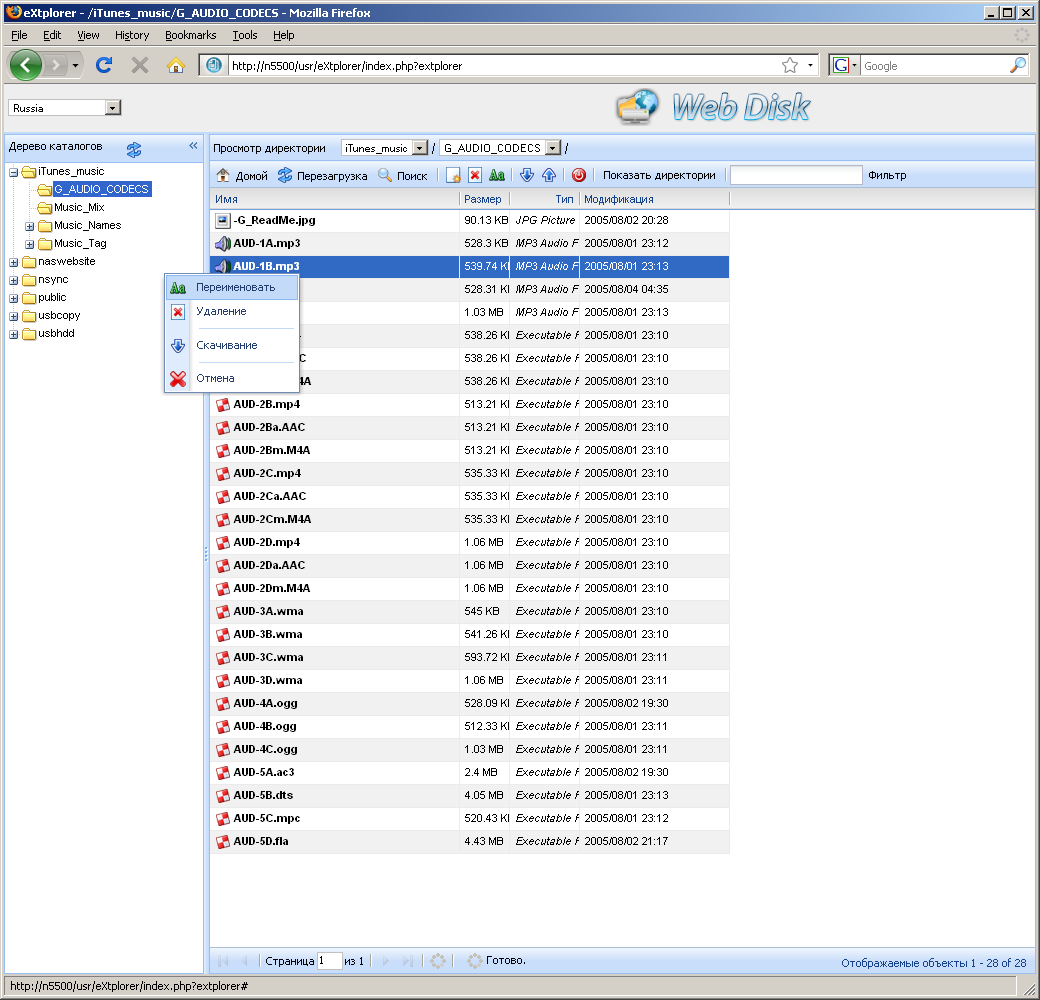1040x1000 pixels.
Task: Click the Готово refresh icon in pager
Action: 474,961
